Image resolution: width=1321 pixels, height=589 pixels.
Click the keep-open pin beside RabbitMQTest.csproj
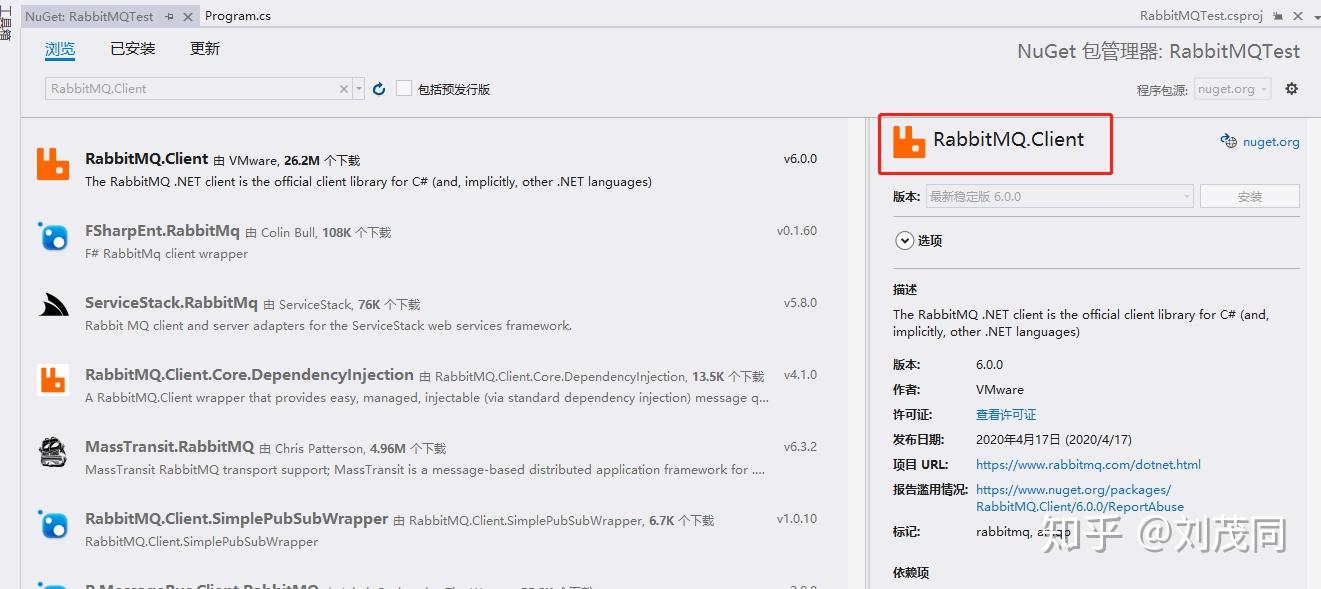coord(1278,16)
